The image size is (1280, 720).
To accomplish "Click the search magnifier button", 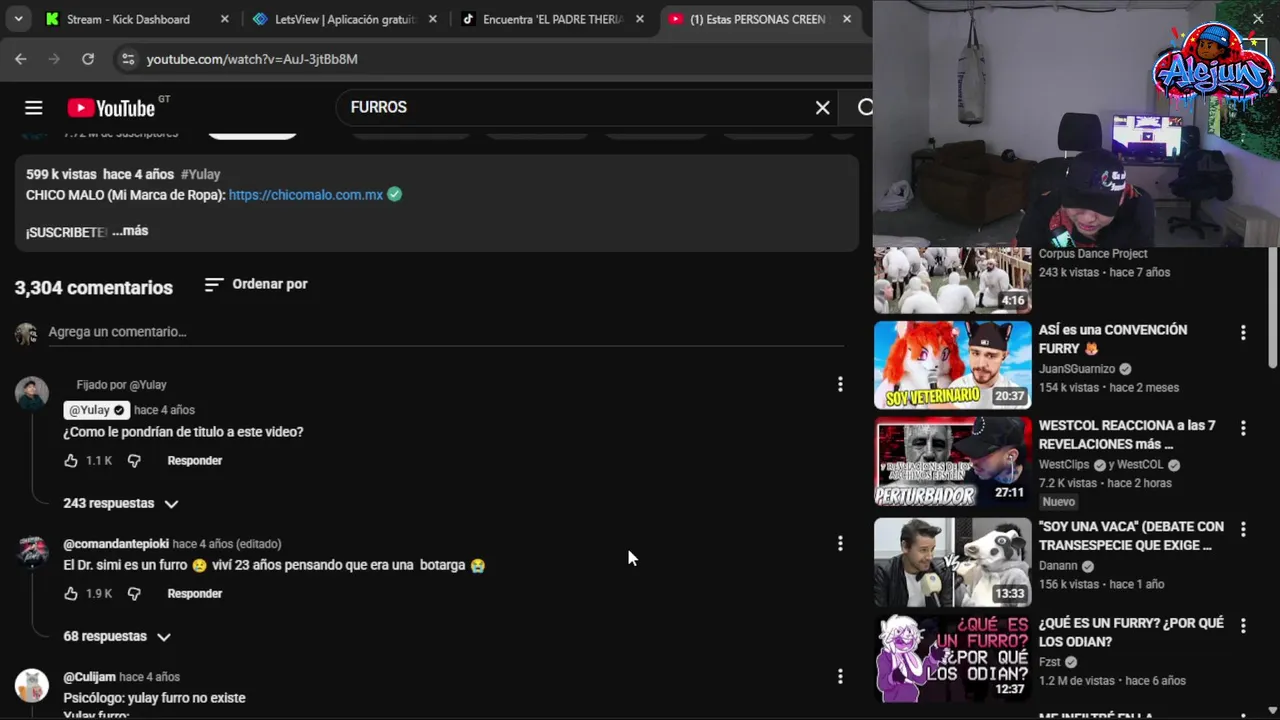I will tap(865, 108).
